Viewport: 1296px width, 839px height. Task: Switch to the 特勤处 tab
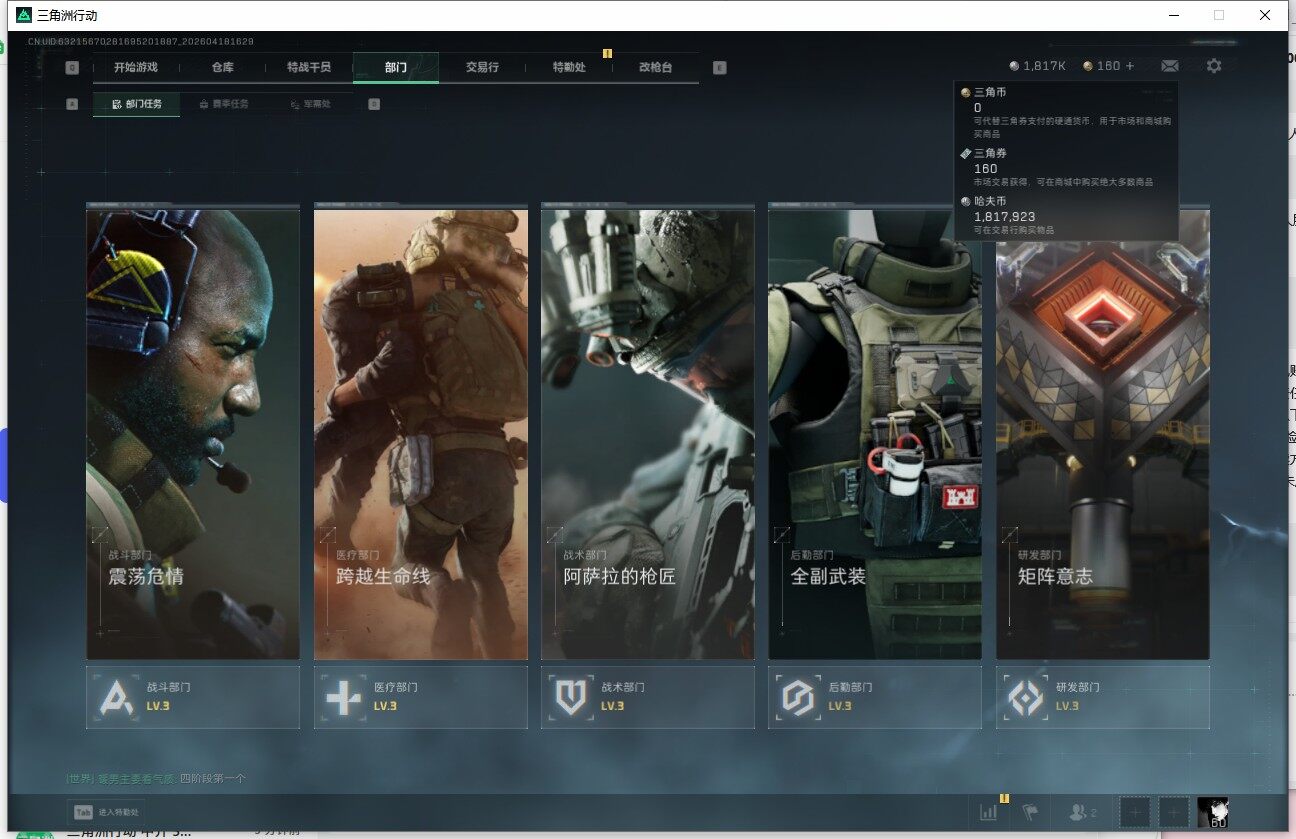coord(569,67)
